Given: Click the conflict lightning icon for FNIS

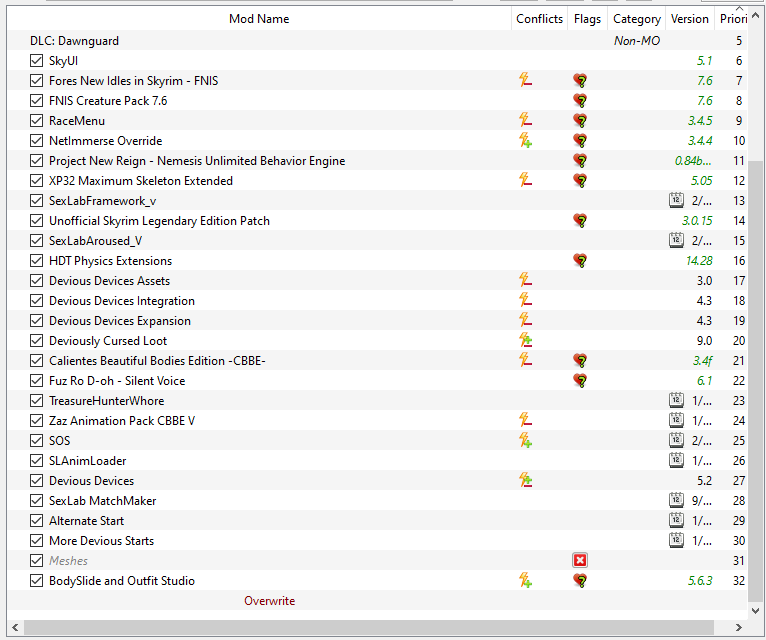Looking at the screenshot, I should tap(525, 80).
